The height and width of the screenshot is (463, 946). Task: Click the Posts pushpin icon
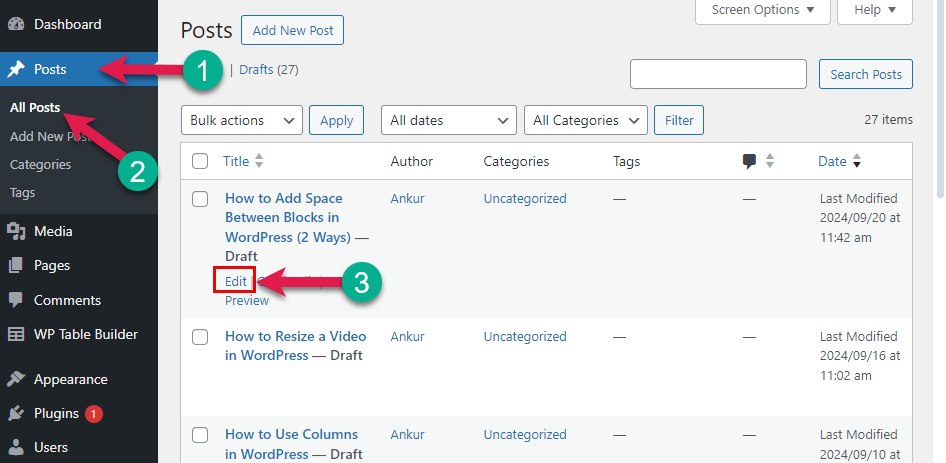(x=16, y=69)
